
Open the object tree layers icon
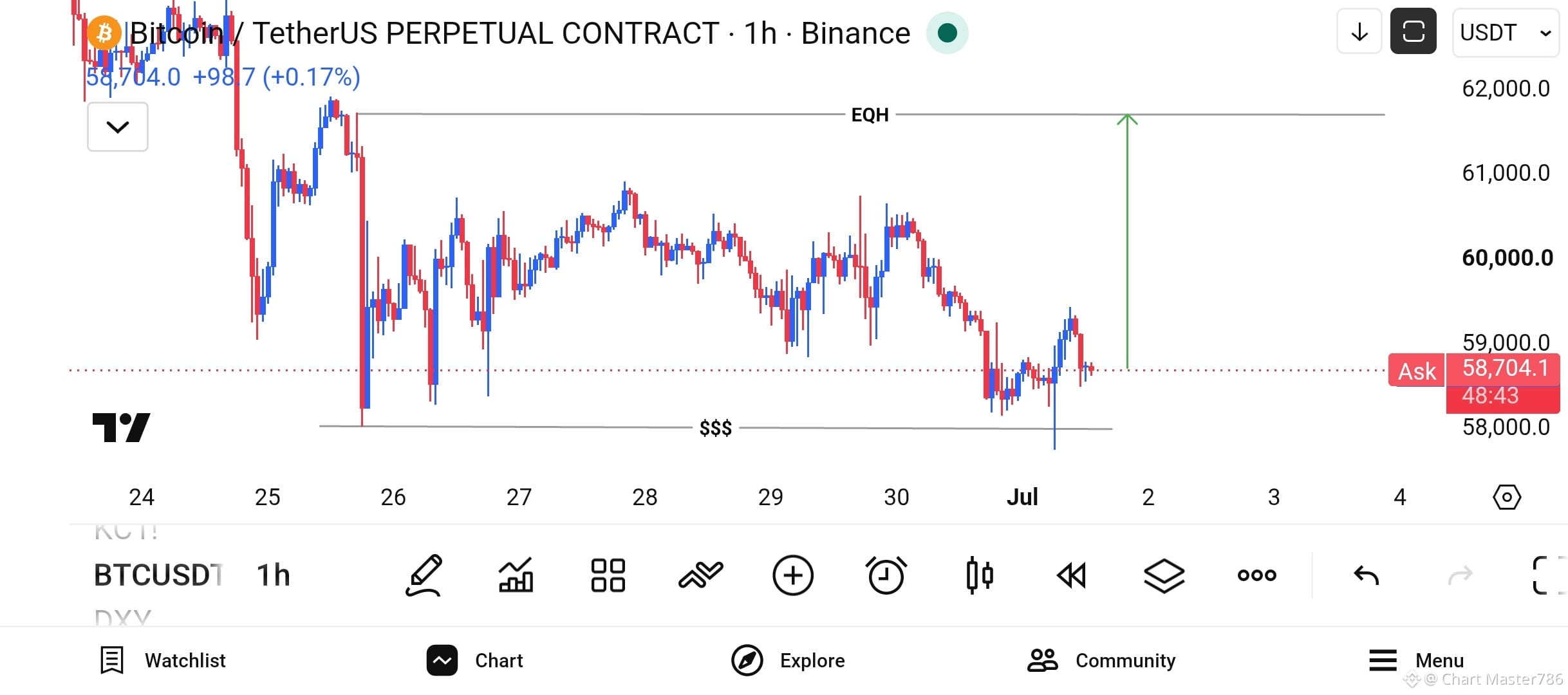pos(1164,575)
